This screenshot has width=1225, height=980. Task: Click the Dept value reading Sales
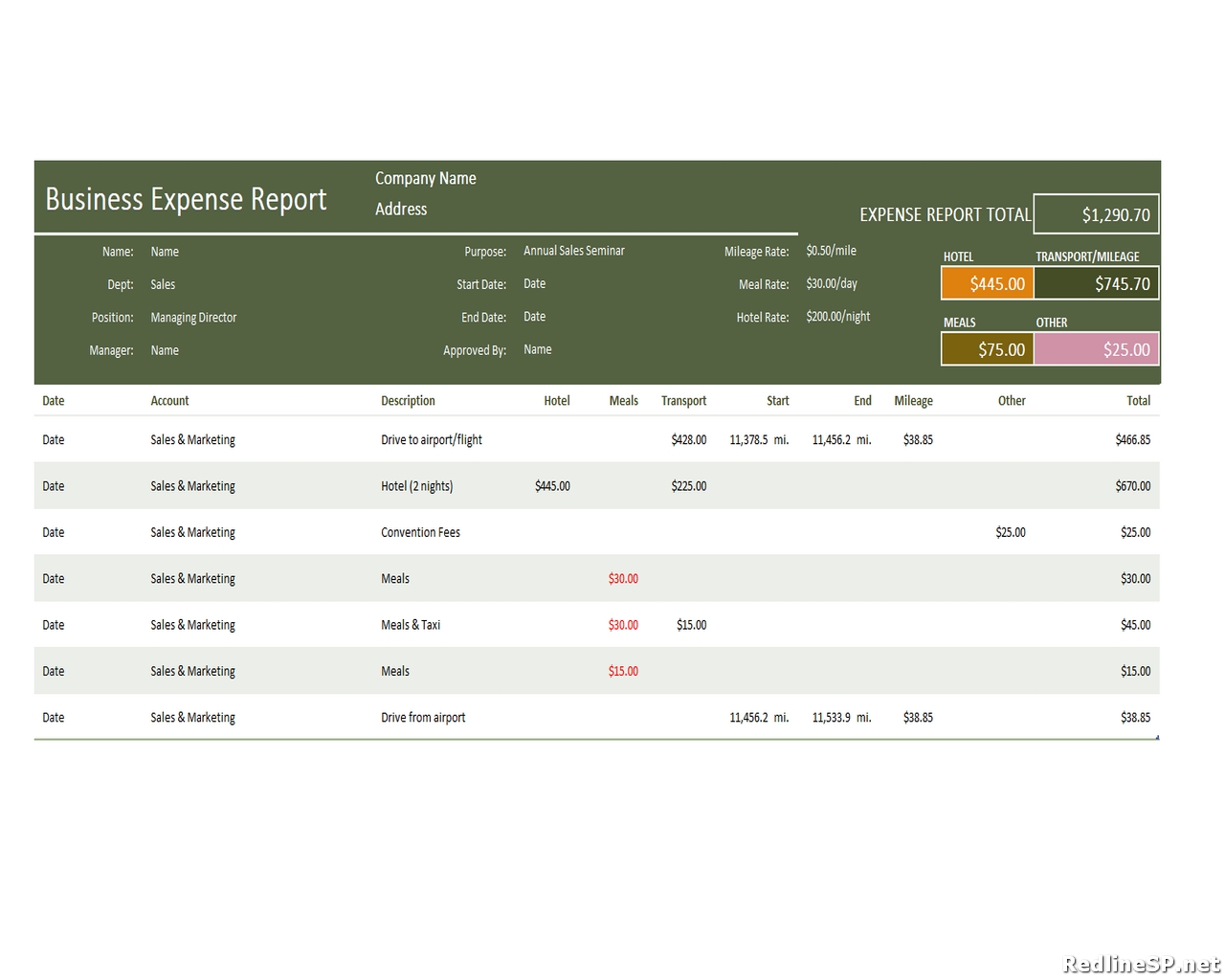tap(163, 283)
